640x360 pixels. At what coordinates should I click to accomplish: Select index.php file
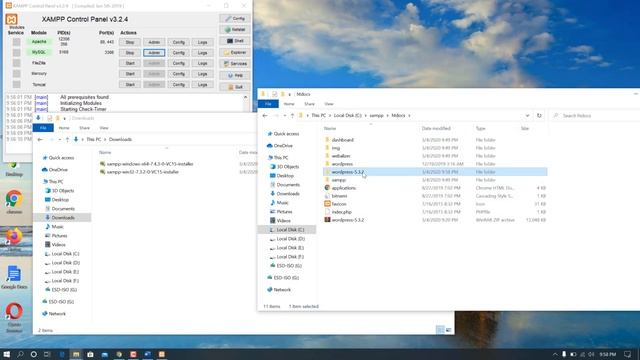coord(342,212)
